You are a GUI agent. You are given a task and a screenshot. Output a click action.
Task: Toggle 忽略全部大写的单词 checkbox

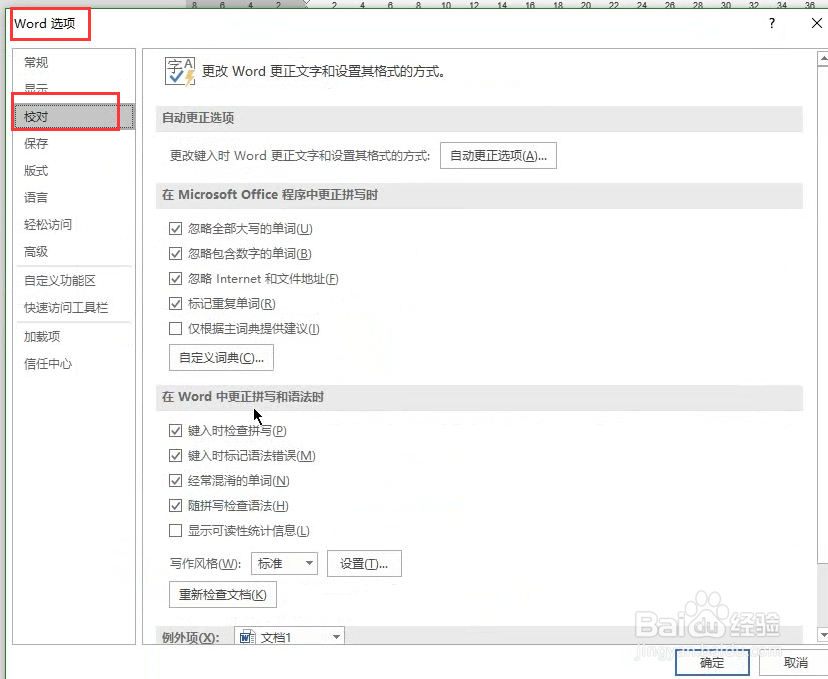(x=175, y=229)
